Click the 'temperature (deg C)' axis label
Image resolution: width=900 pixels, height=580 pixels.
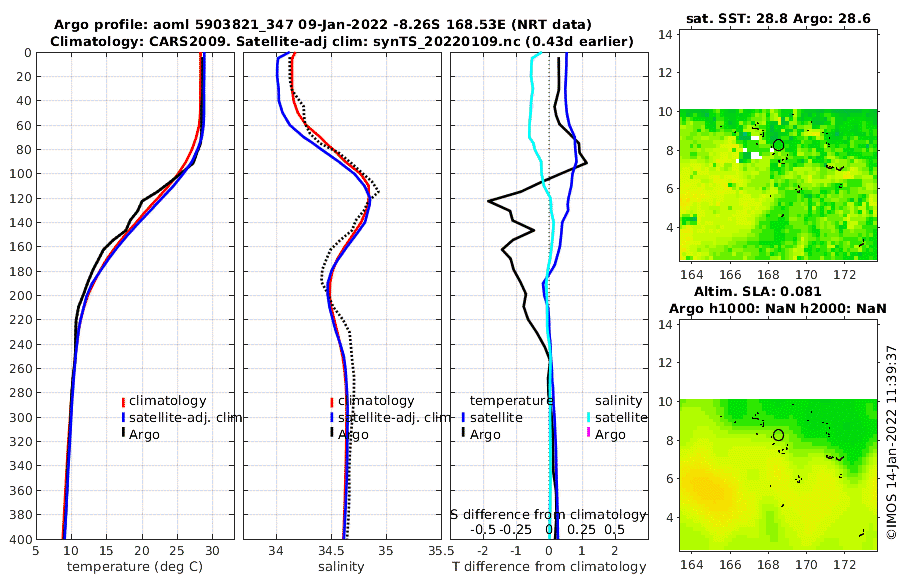[135, 567]
